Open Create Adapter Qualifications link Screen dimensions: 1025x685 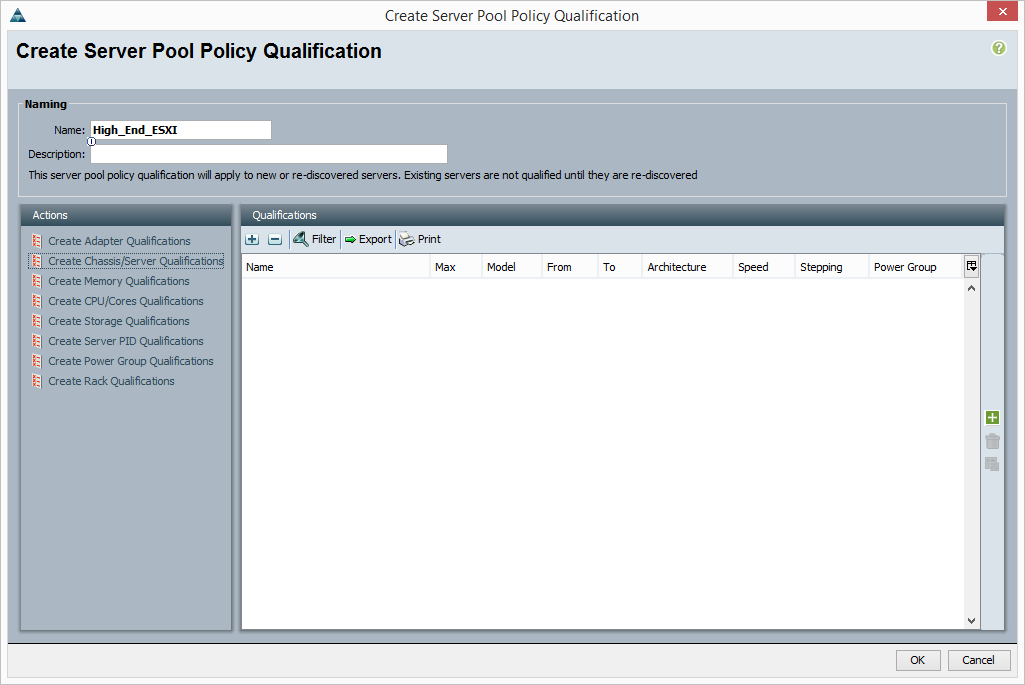[x=120, y=241]
